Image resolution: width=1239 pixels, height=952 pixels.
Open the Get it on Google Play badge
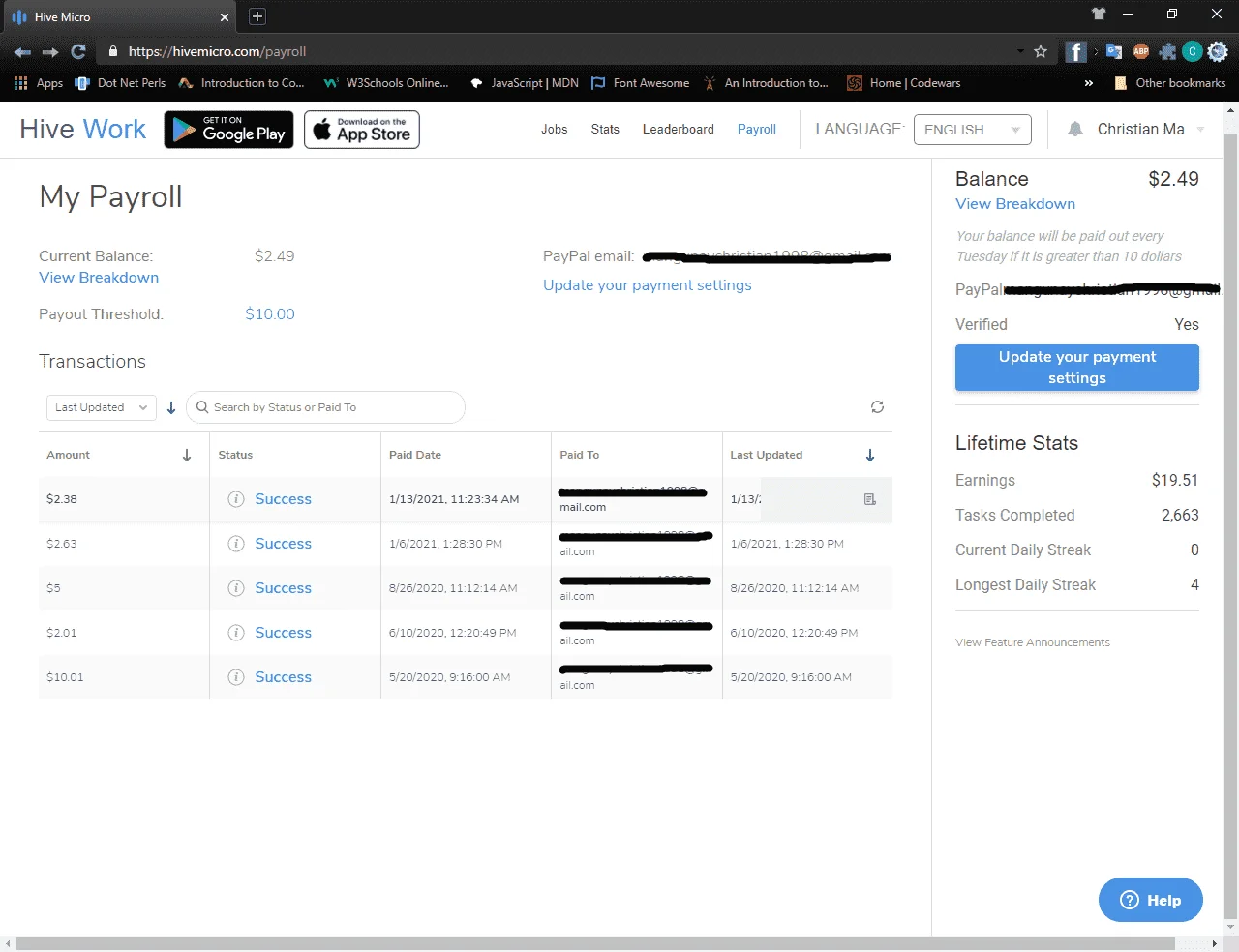[x=228, y=130]
